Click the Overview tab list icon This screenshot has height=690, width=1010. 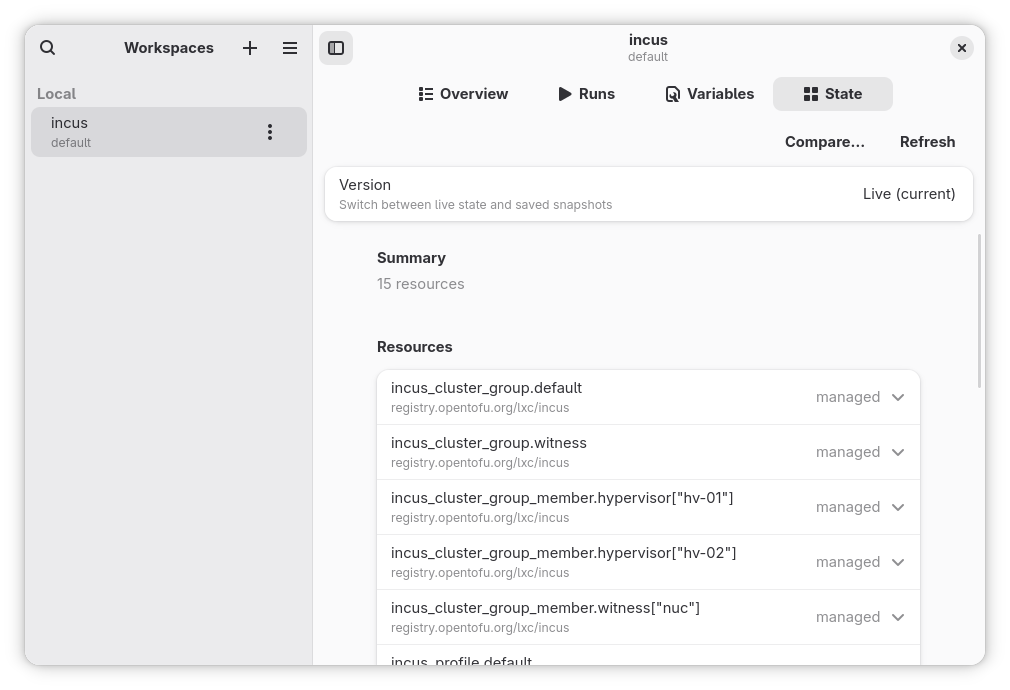click(x=426, y=94)
